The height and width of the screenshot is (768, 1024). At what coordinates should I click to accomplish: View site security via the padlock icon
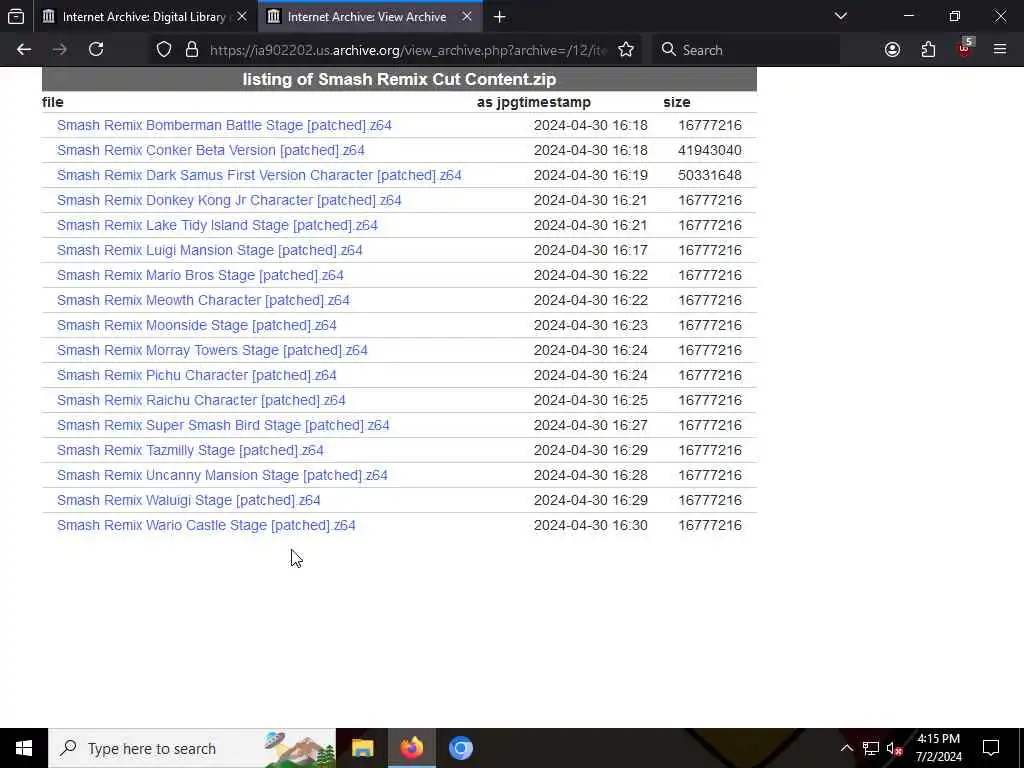point(191,50)
